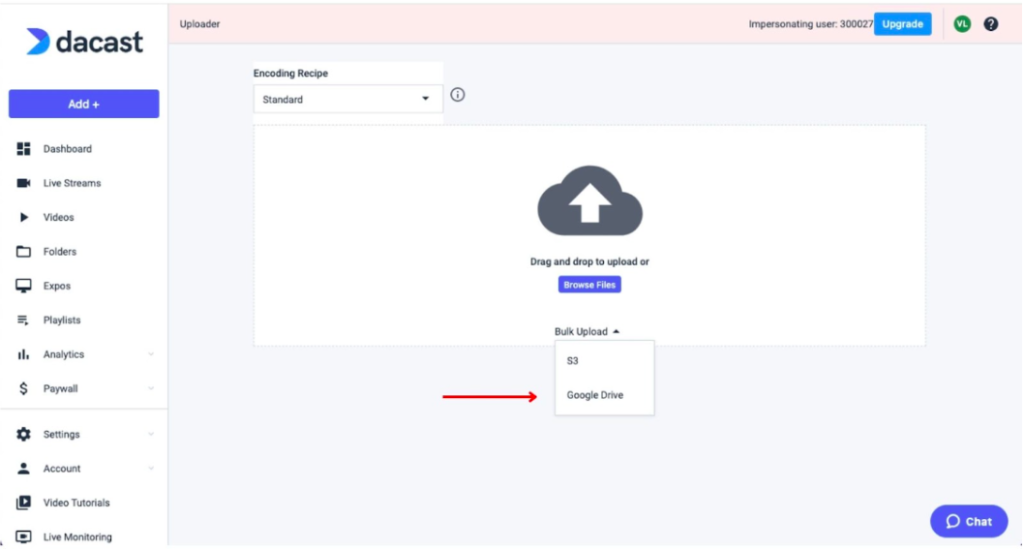The width and height of the screenshot is (1024, 550).
Task: Expand the Paywall submenu chevron
Action: point(150,389)
